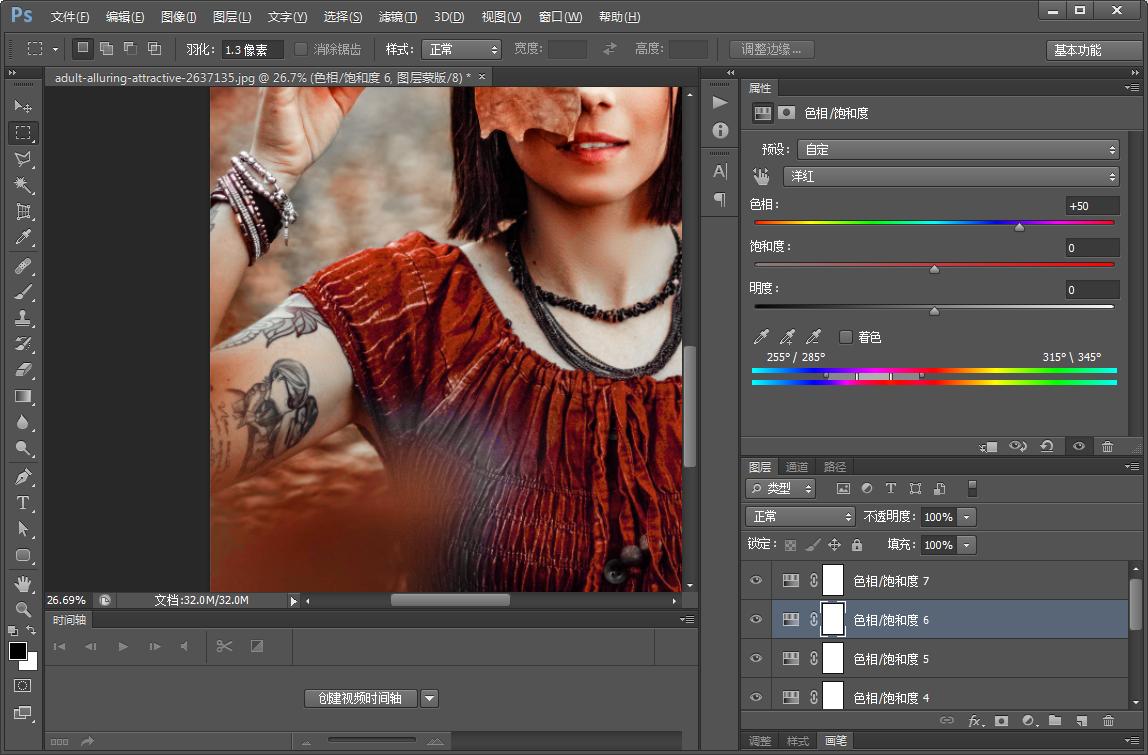Viewport: 1148px width, 755px height.
Task: Click the 创建视频时间轴 button
Action: pos(360,699)
